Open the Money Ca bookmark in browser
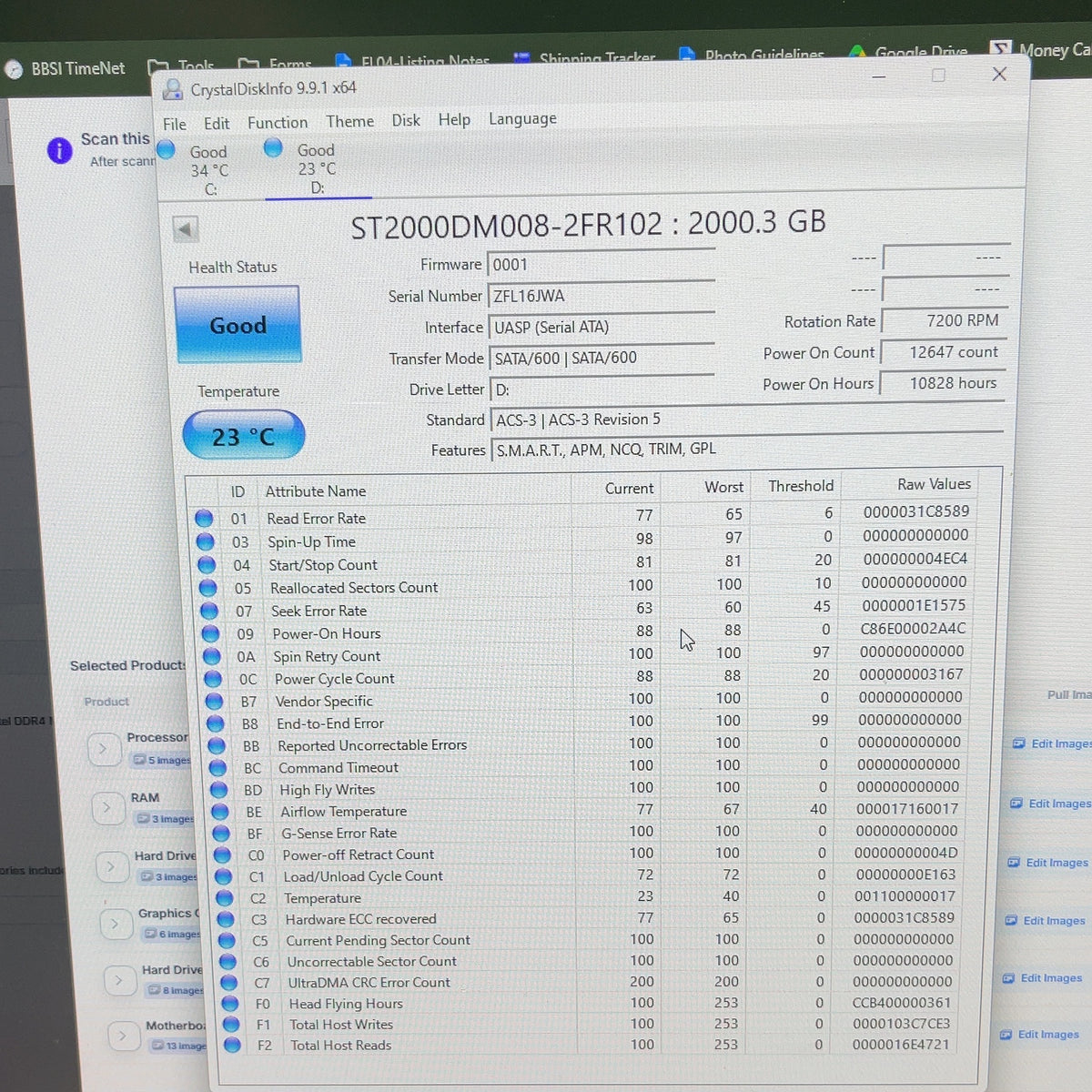This screenshot has height=1092, width=1092. pyautogui.click(x=1043, y=49)
